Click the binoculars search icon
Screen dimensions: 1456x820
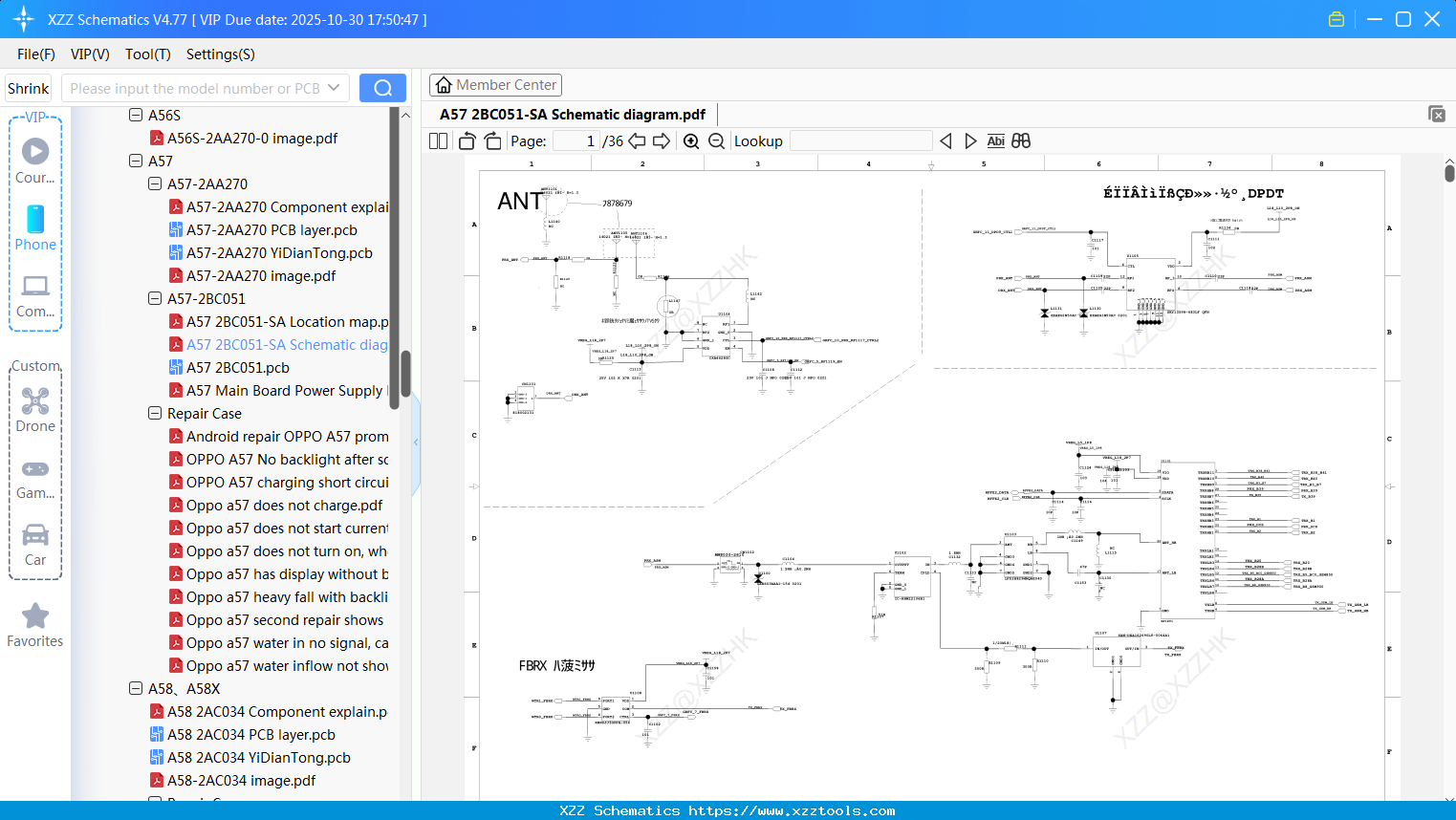pos(1021,141)
